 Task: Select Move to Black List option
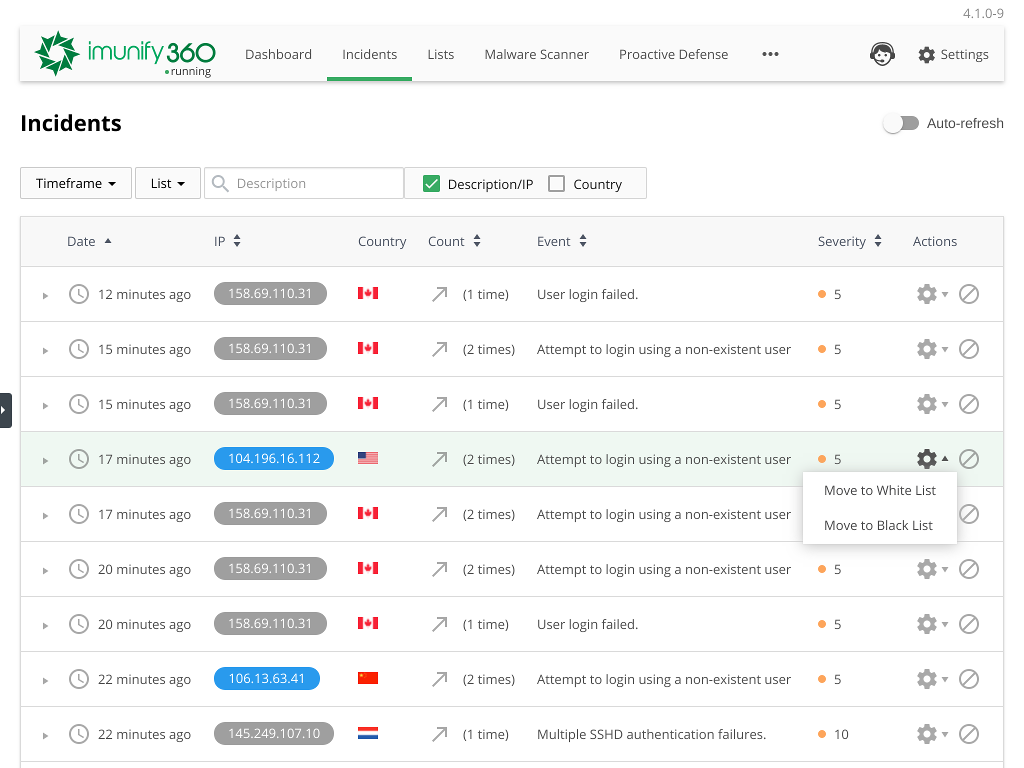pos(879,525)
